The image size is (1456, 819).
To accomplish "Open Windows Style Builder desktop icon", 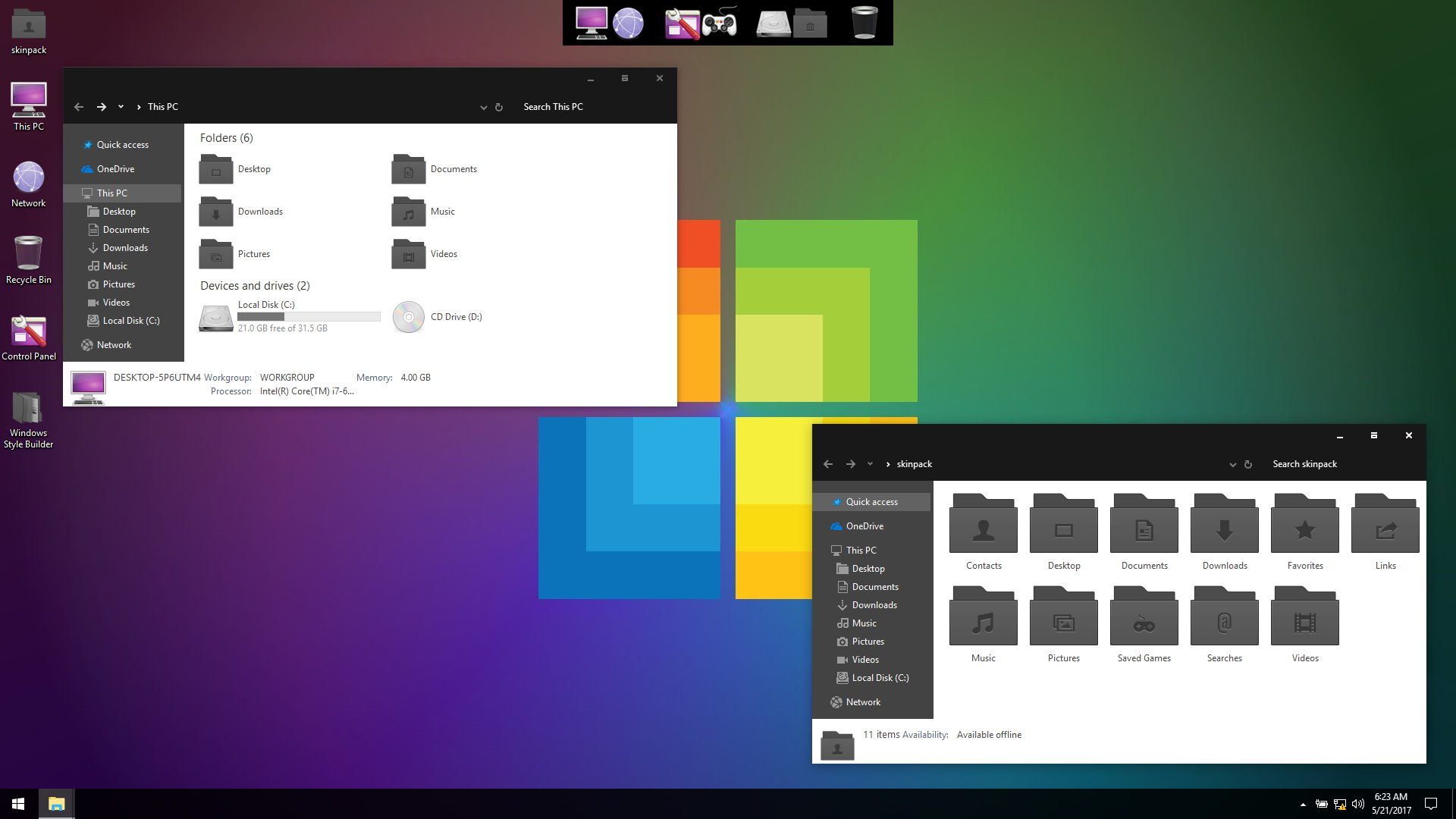I will tap(28, 409).
